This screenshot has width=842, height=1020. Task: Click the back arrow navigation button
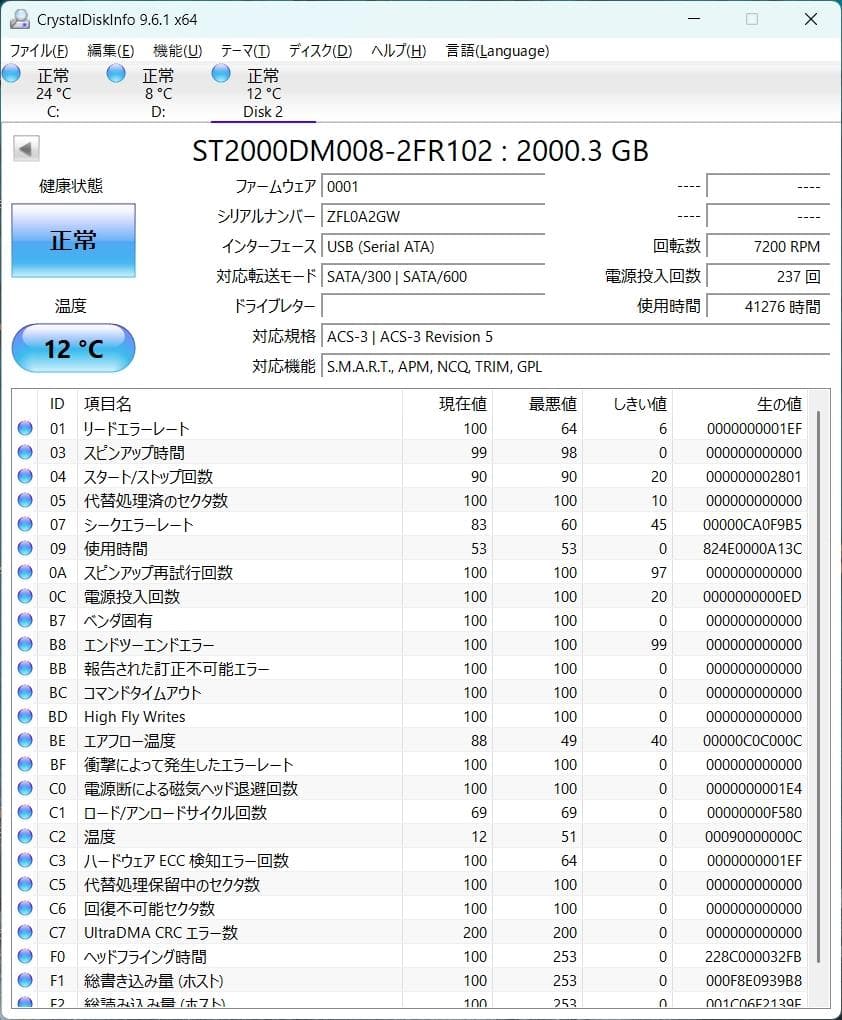coord(24,148)
